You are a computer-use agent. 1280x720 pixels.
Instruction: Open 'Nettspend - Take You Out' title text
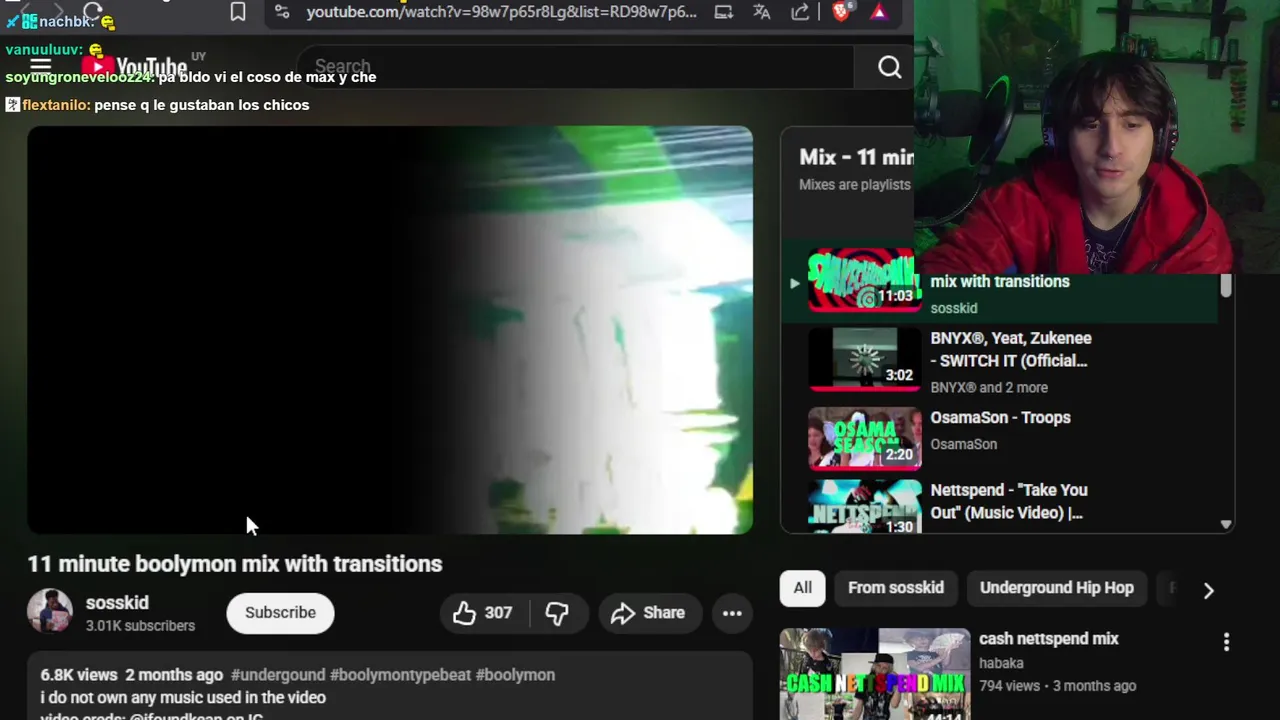tap(1009, 501)
